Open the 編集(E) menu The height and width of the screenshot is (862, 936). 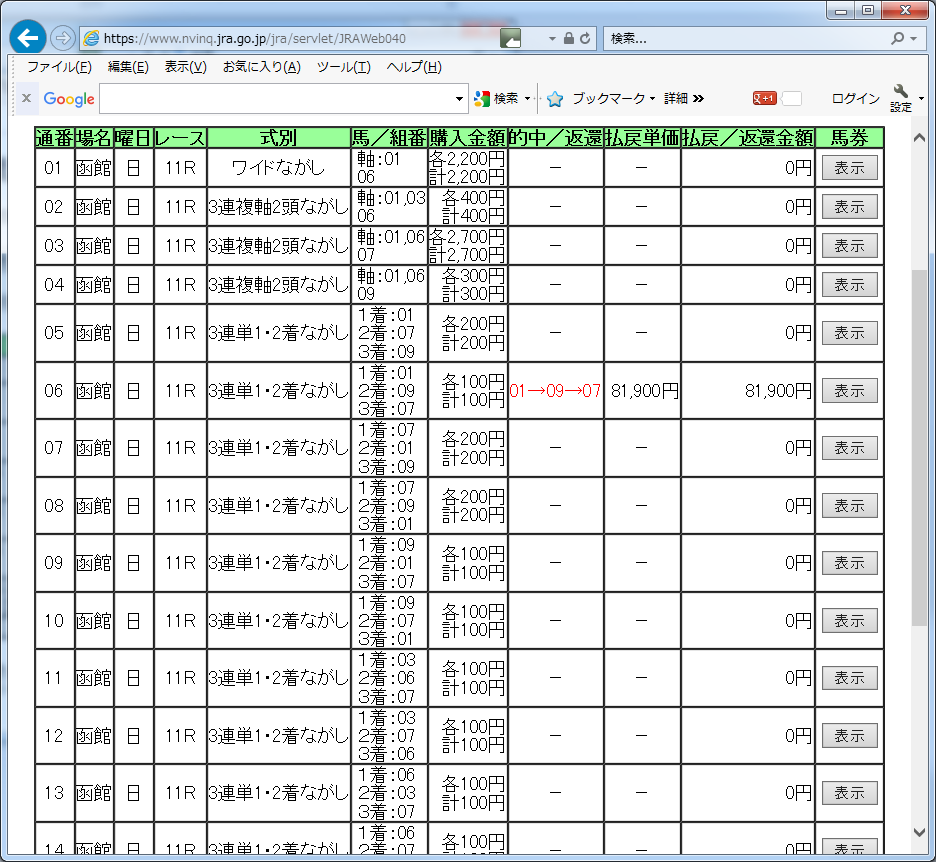128,67
